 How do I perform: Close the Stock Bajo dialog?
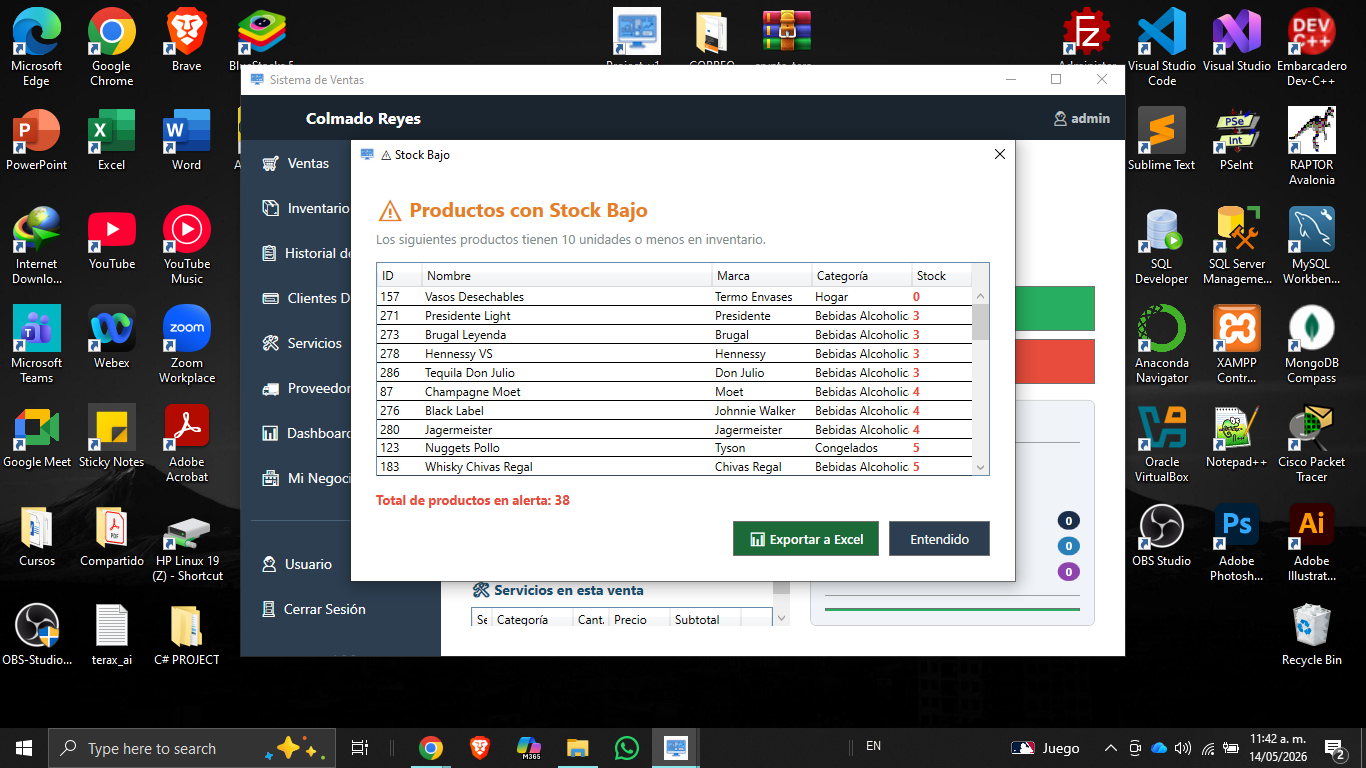(x=999, y=154)
